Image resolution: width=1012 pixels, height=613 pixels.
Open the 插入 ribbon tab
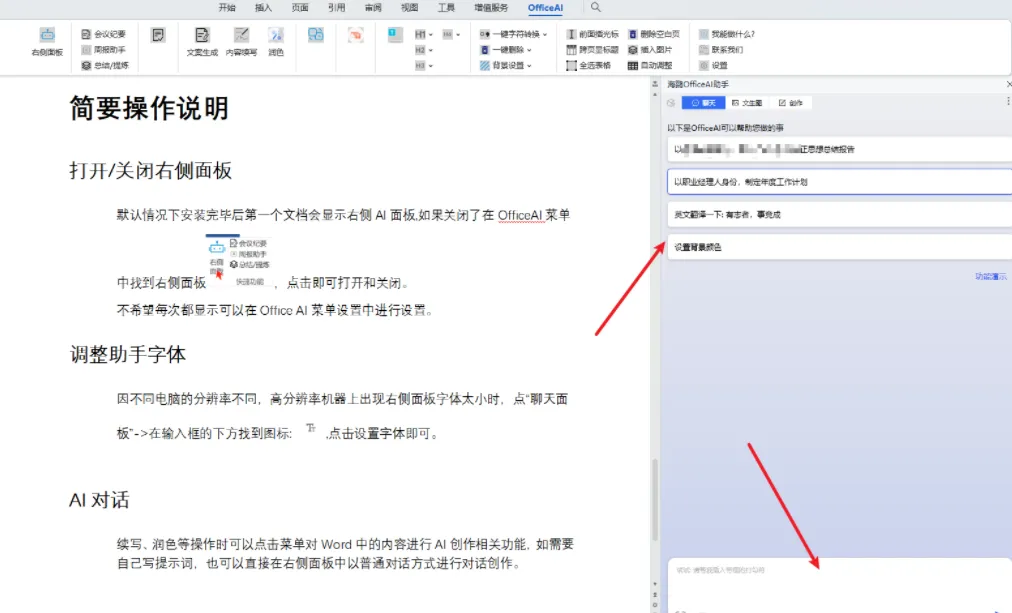click(x=263, y=8)
